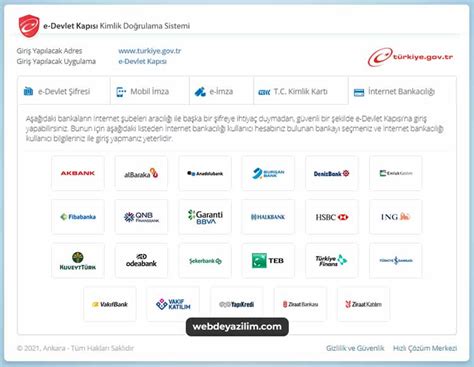Pick the HSBC bank logo
The height and width of the screenshot is (367, 474).
tap(332, 217)
